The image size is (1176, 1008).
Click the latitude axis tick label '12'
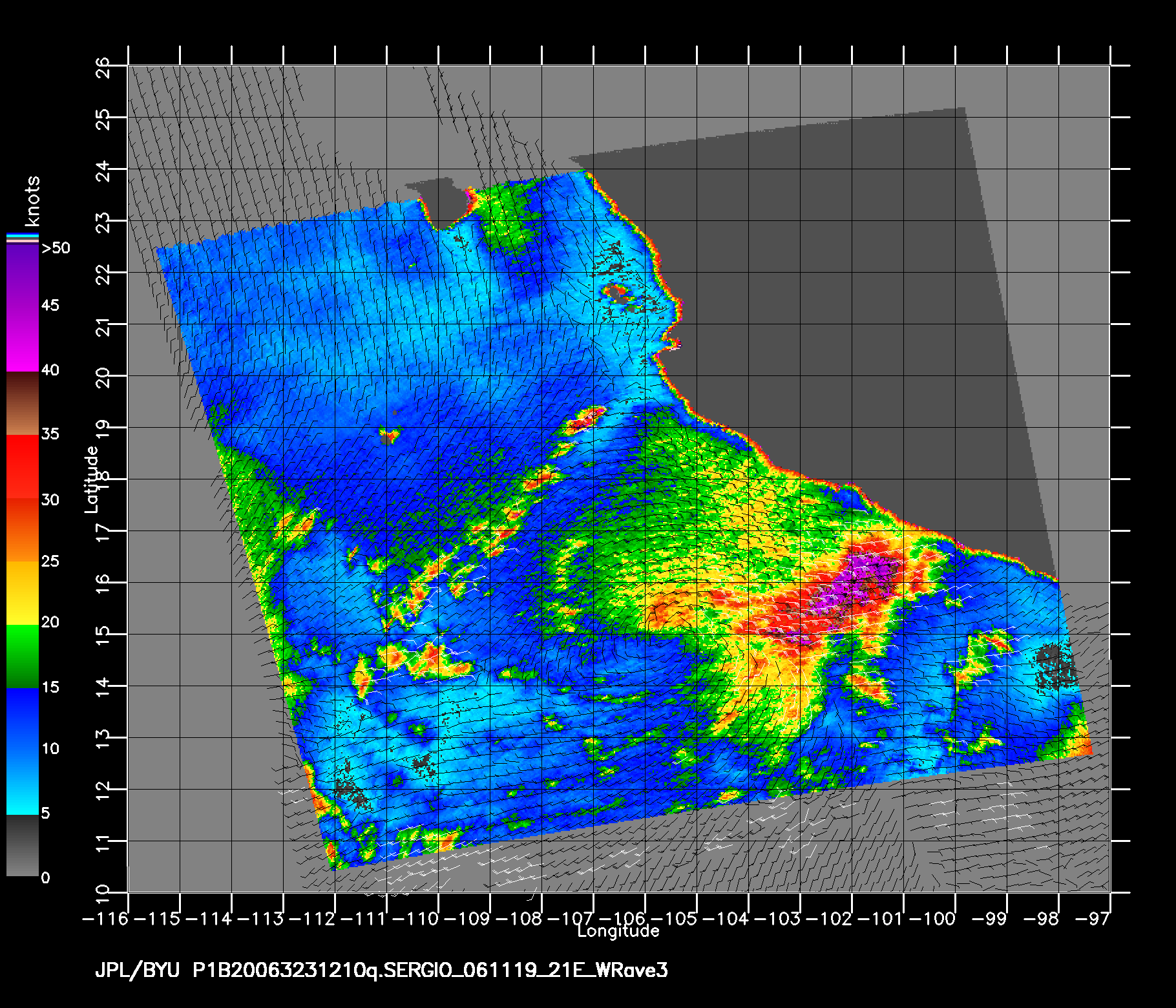103,790
